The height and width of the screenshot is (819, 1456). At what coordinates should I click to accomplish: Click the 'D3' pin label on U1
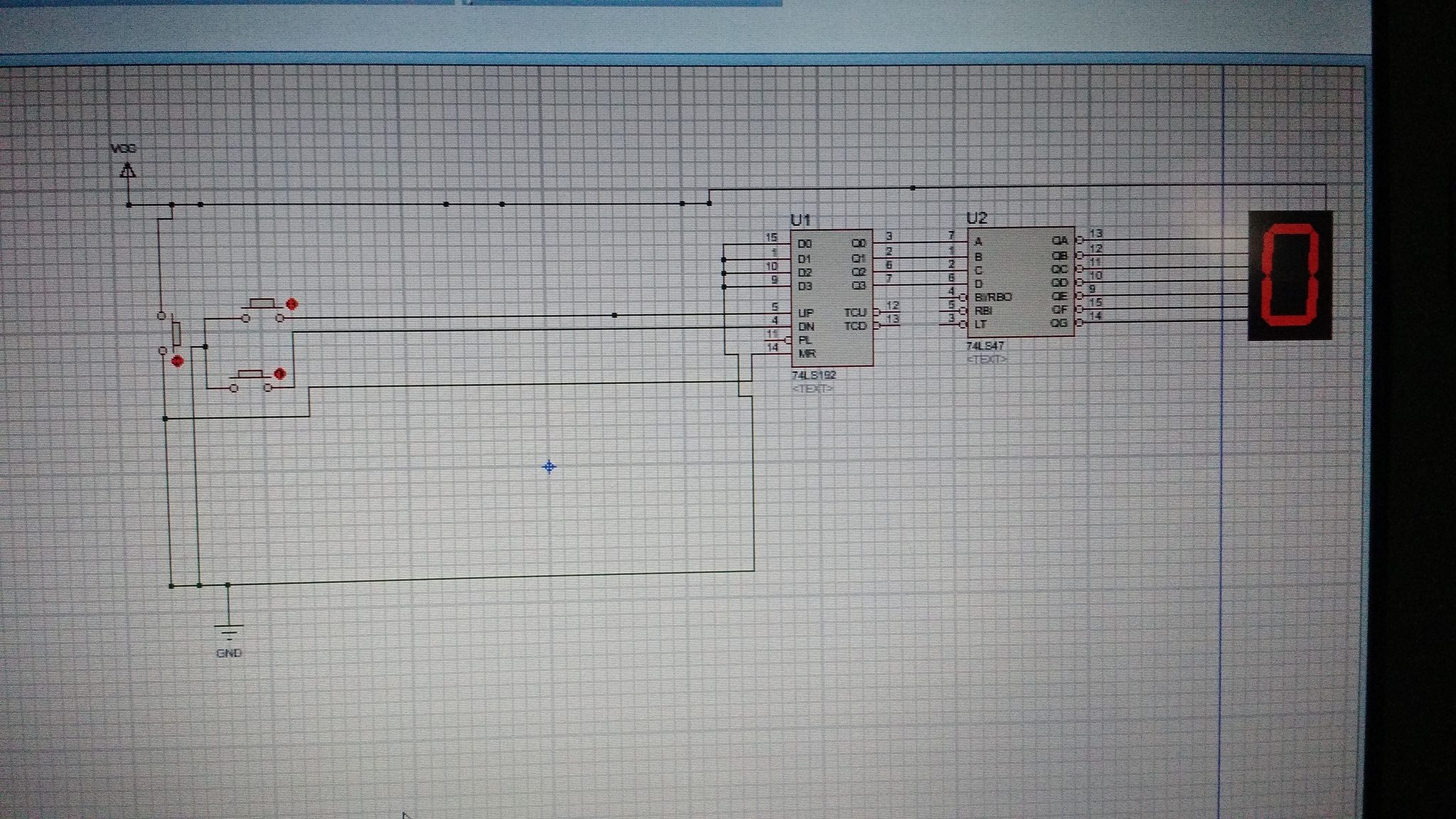click(804, 287)
